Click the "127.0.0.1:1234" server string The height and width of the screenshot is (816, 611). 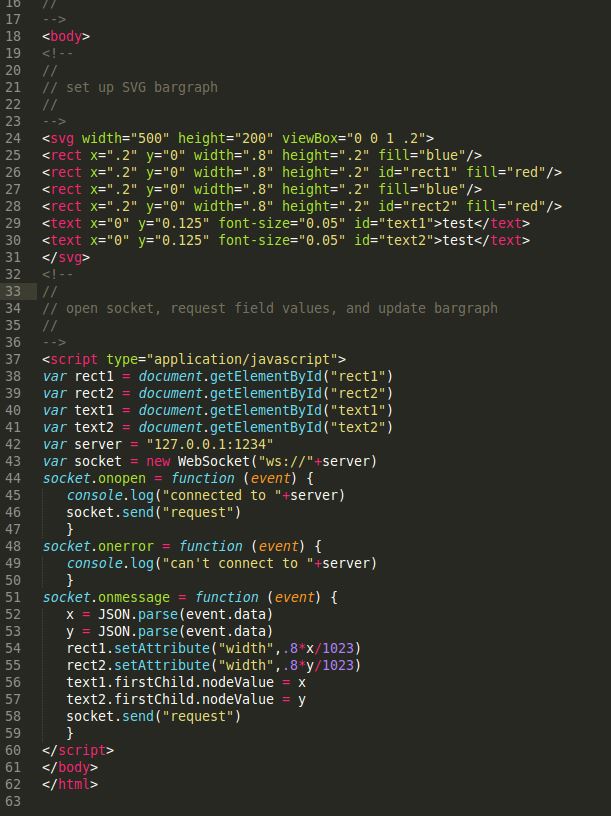pos(210,444)
